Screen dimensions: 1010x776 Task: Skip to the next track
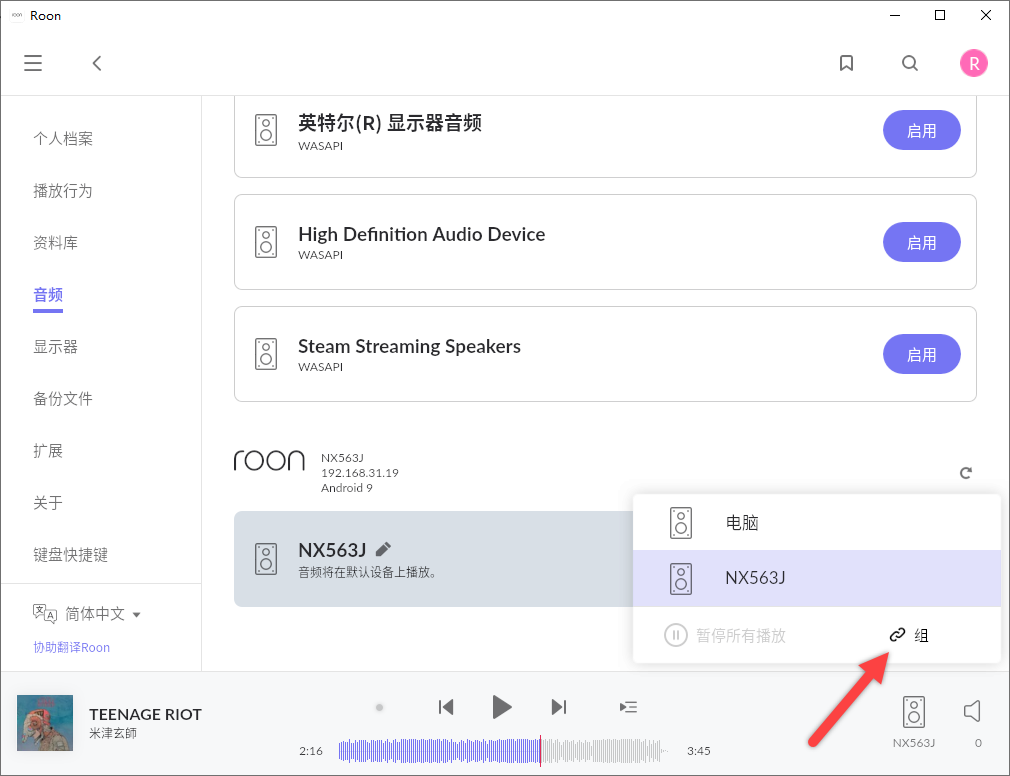558,707
